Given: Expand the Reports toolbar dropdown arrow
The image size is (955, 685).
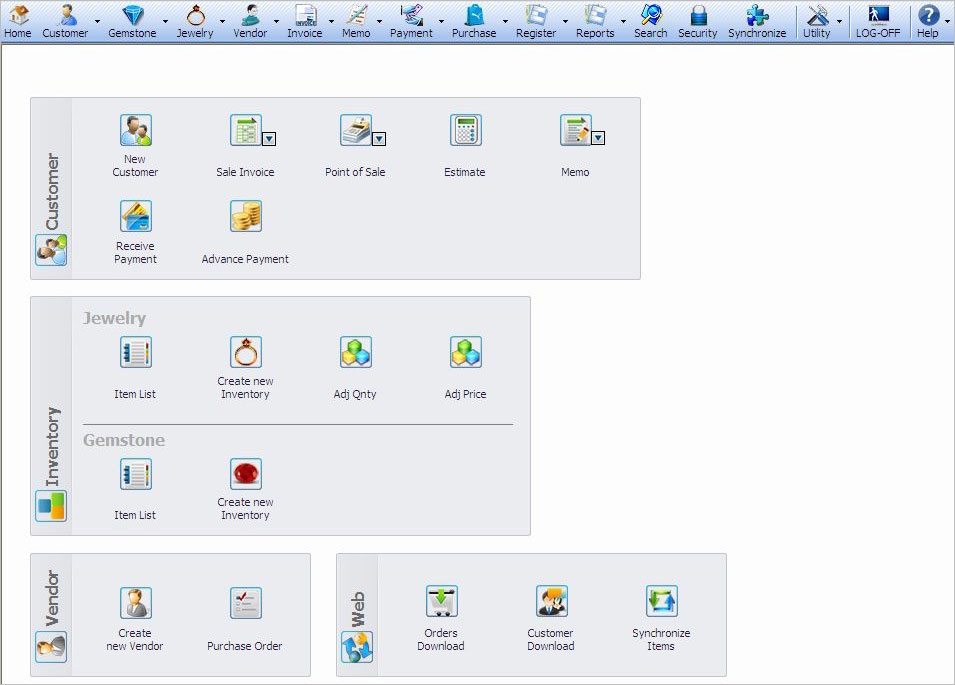Looking at the screenshot, I should coord(623,21).
